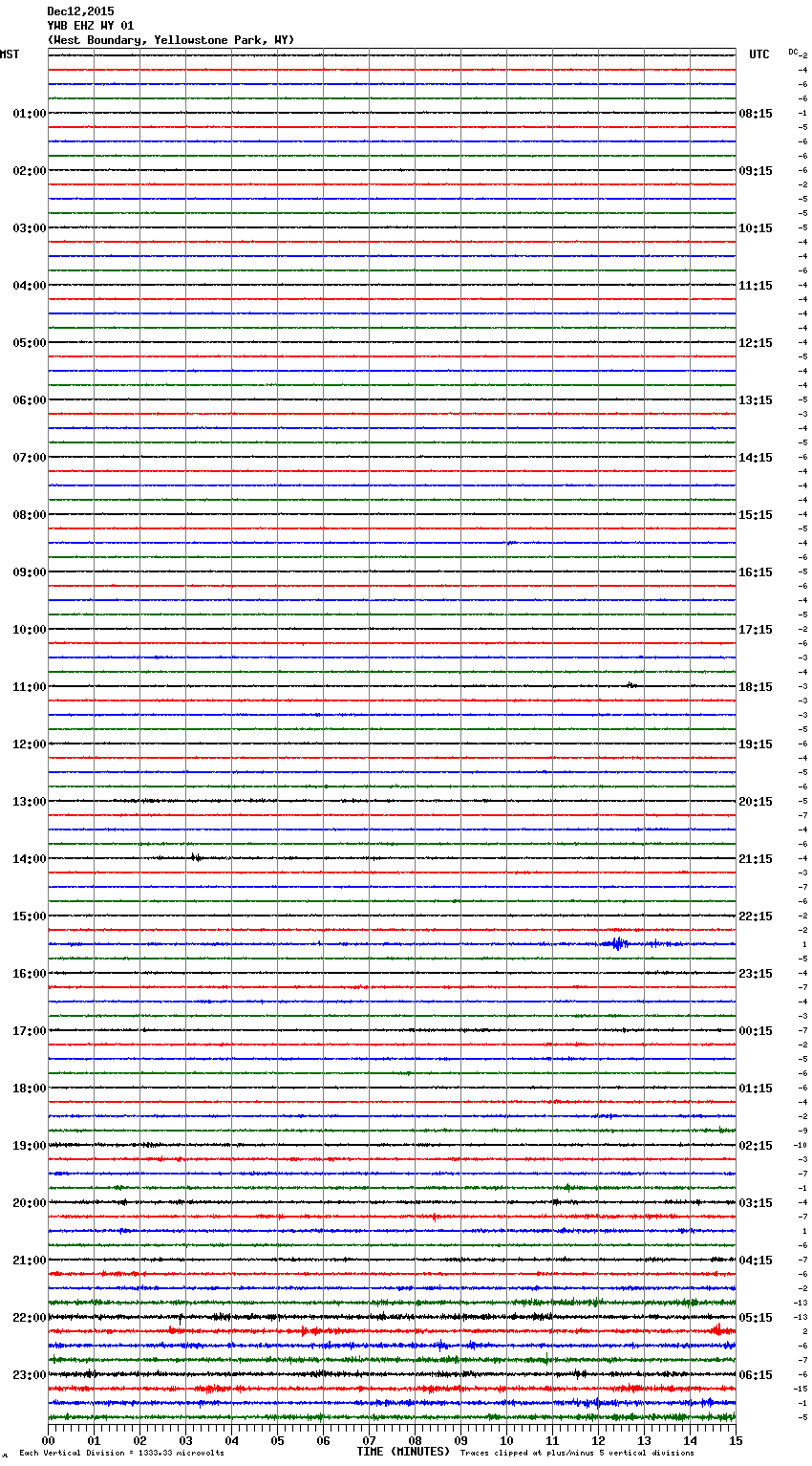Click the 20:00 MST time label
The image size is (812, 1466).
point(30,1203)
